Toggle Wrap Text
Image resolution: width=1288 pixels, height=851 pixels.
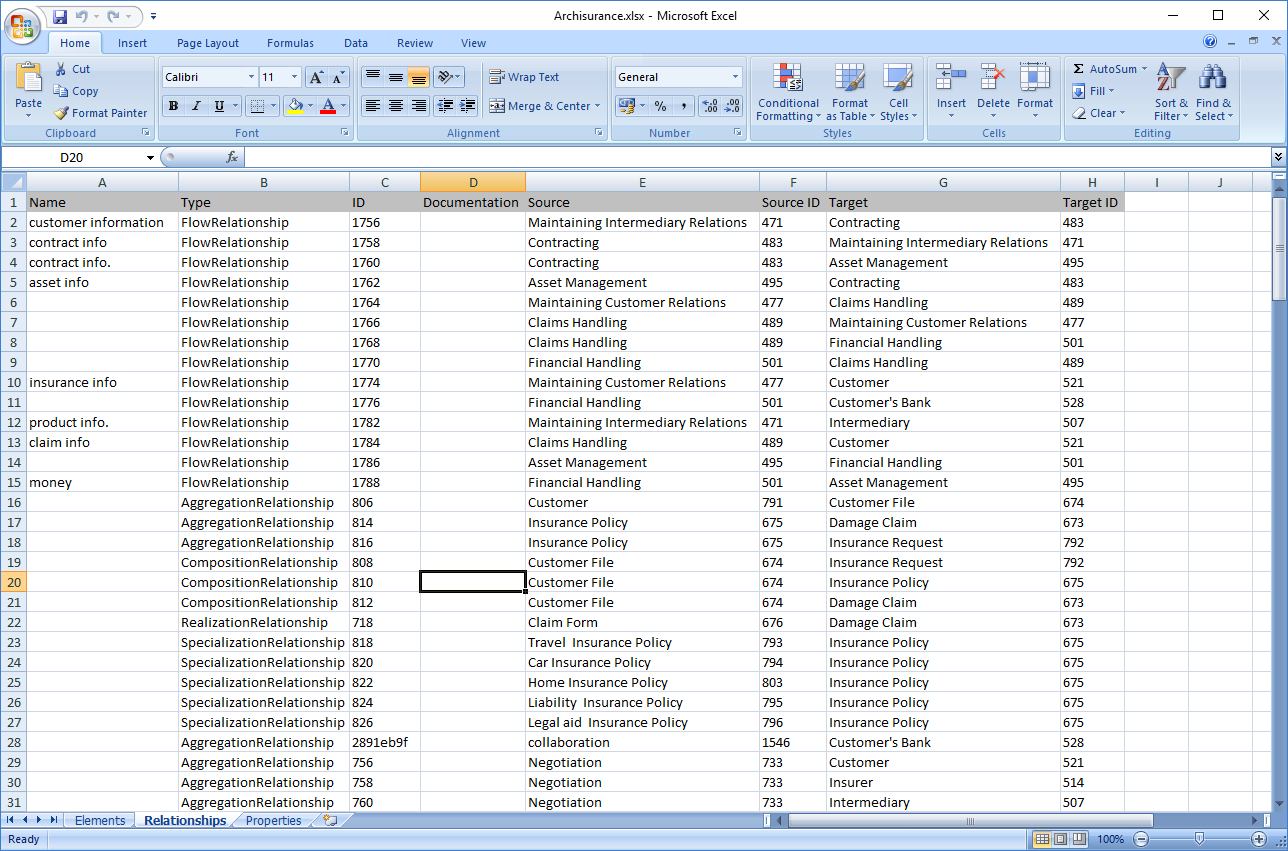click(x=524, y=77)
